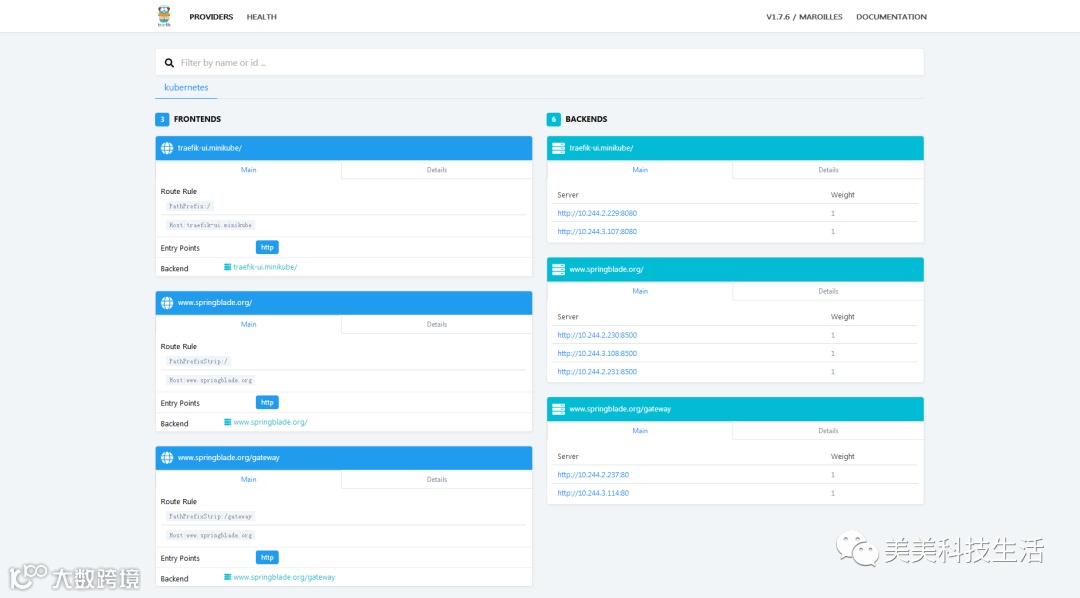Open server http://10.244.2.229:8080
Viewport: 1080px width, 598px height.
[597, 213]
